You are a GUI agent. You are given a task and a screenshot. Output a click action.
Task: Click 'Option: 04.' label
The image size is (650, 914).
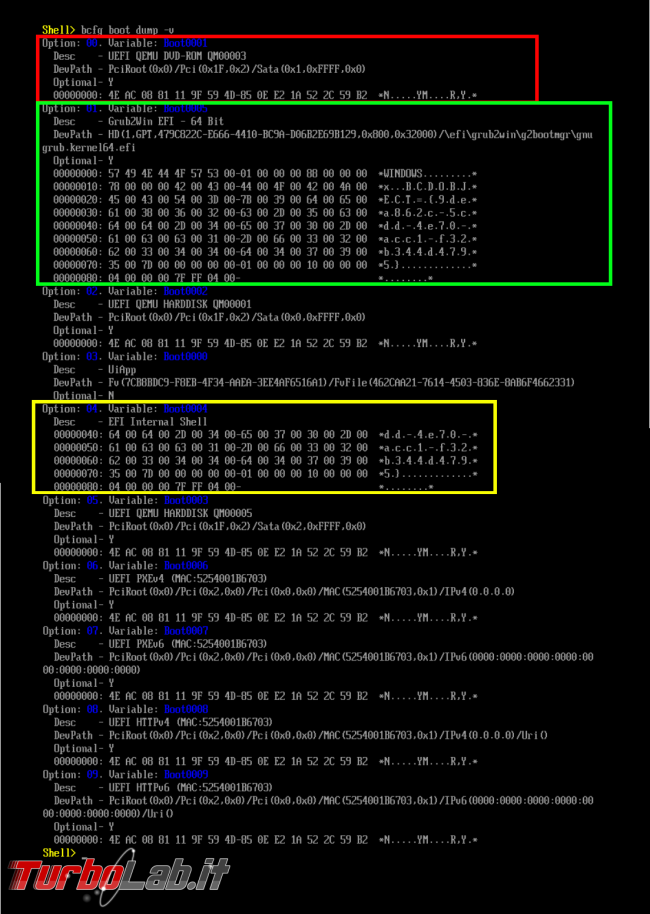point(72,409)
